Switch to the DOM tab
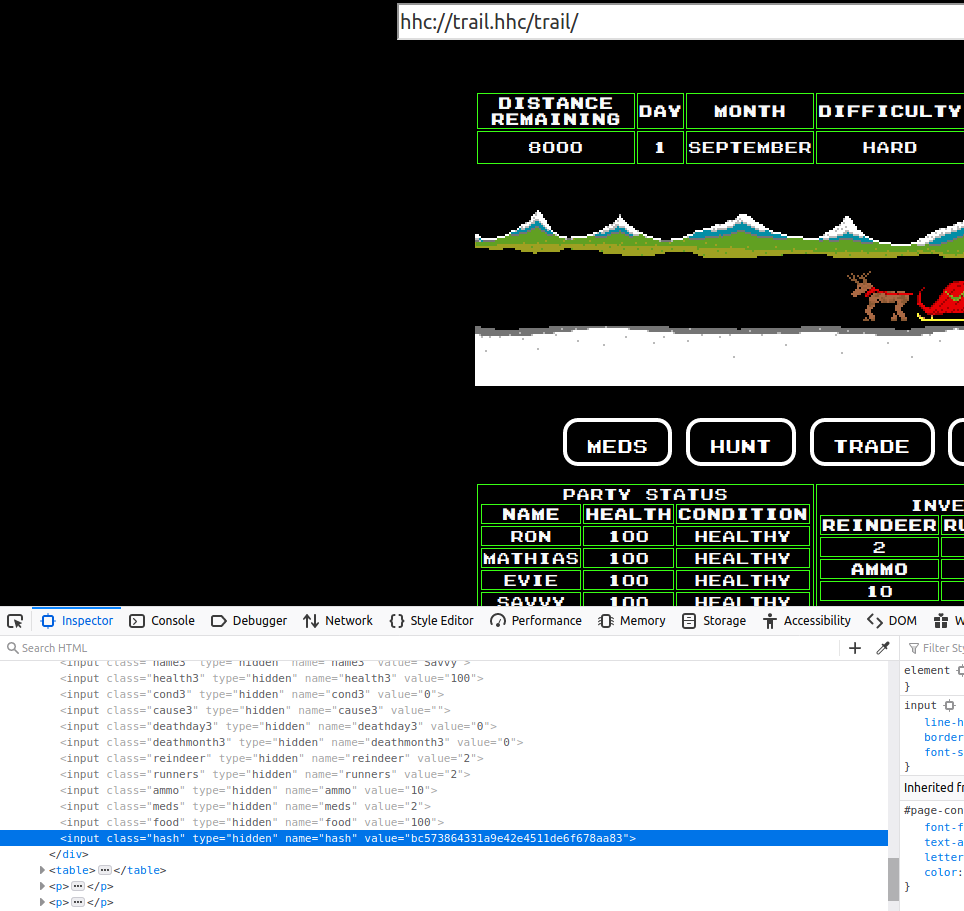Screen dimensions: 964x911 click(x=892, y=621)
